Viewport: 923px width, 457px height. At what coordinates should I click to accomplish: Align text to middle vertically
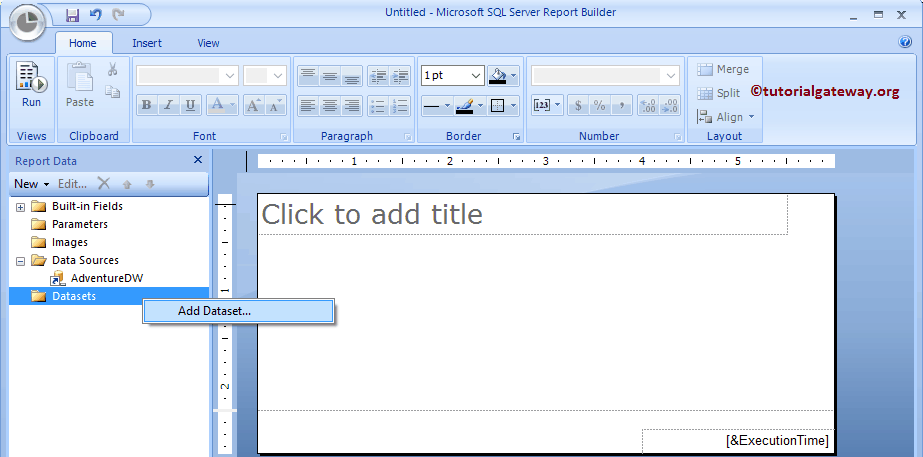[x=330, y=76]
